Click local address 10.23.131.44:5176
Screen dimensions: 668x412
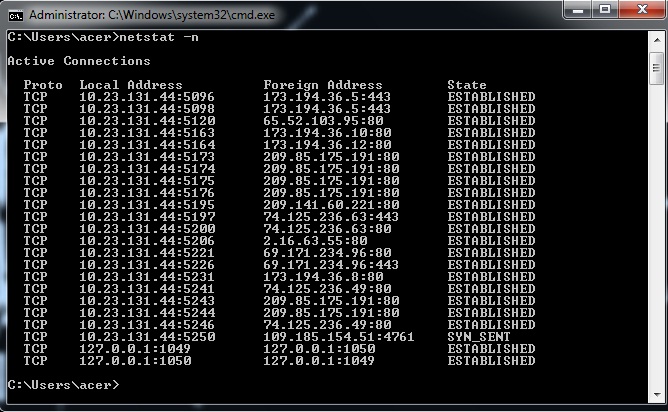147,193
